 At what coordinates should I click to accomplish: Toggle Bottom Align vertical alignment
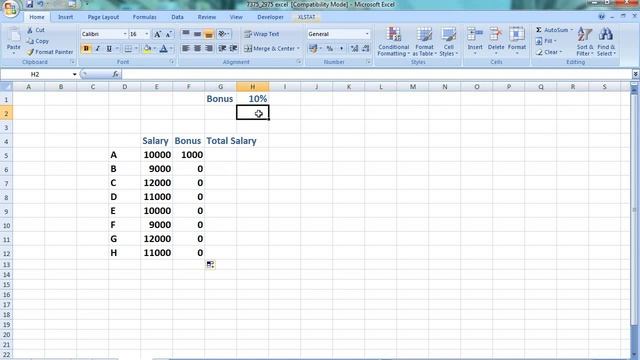[x=209, y=34]
